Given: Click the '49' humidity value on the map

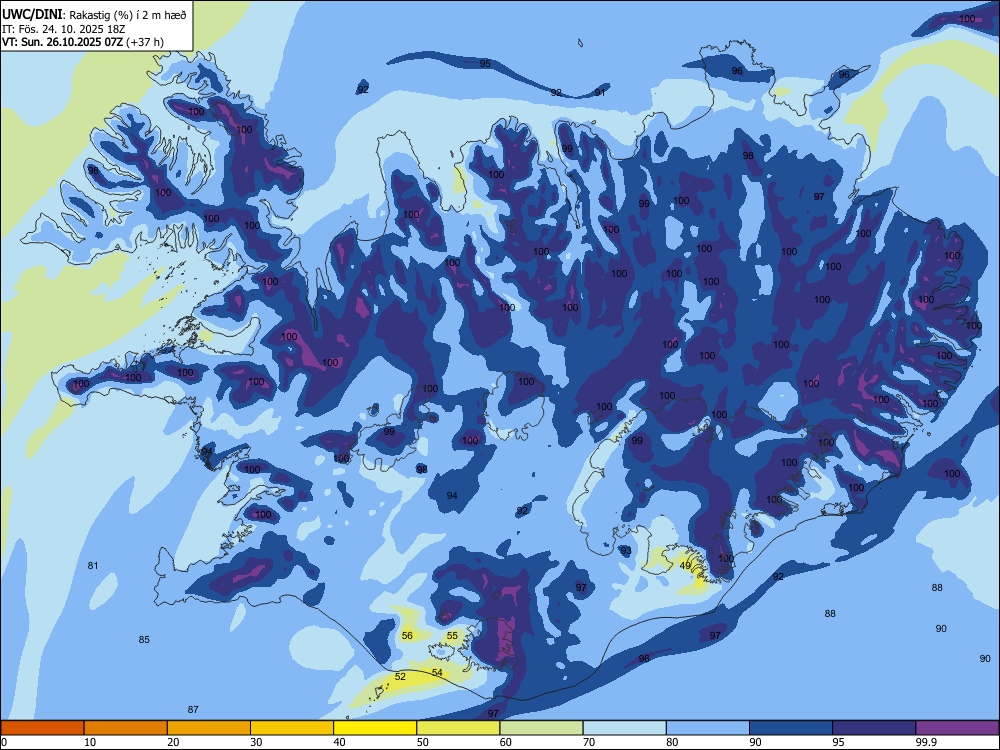Looking at the screenshot, I should [x=685, y=566].
